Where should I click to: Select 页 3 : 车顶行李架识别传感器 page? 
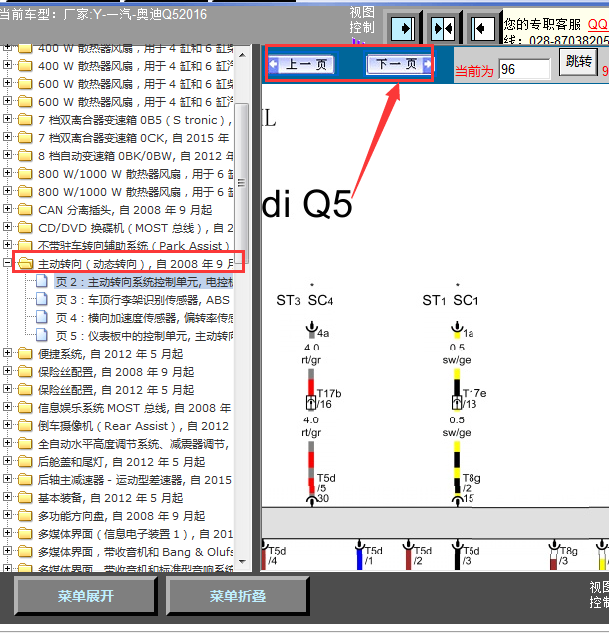tap(142, 300)
